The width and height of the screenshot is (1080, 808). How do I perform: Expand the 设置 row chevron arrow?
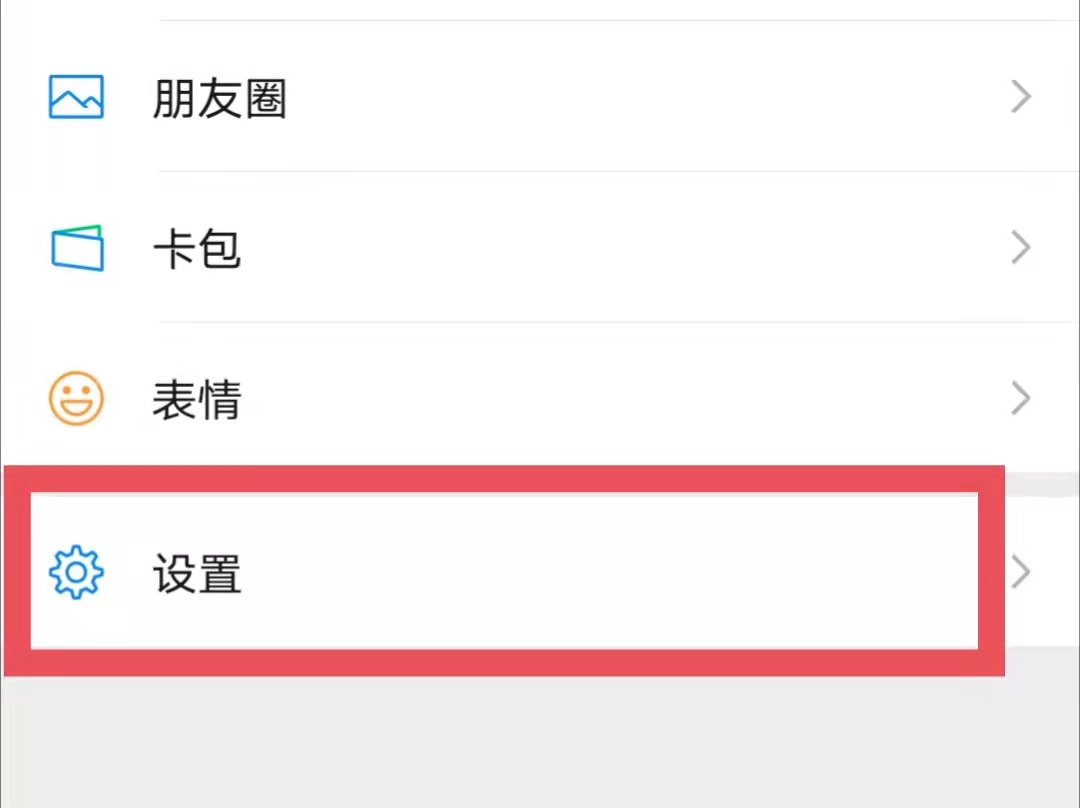[1020, 573]
